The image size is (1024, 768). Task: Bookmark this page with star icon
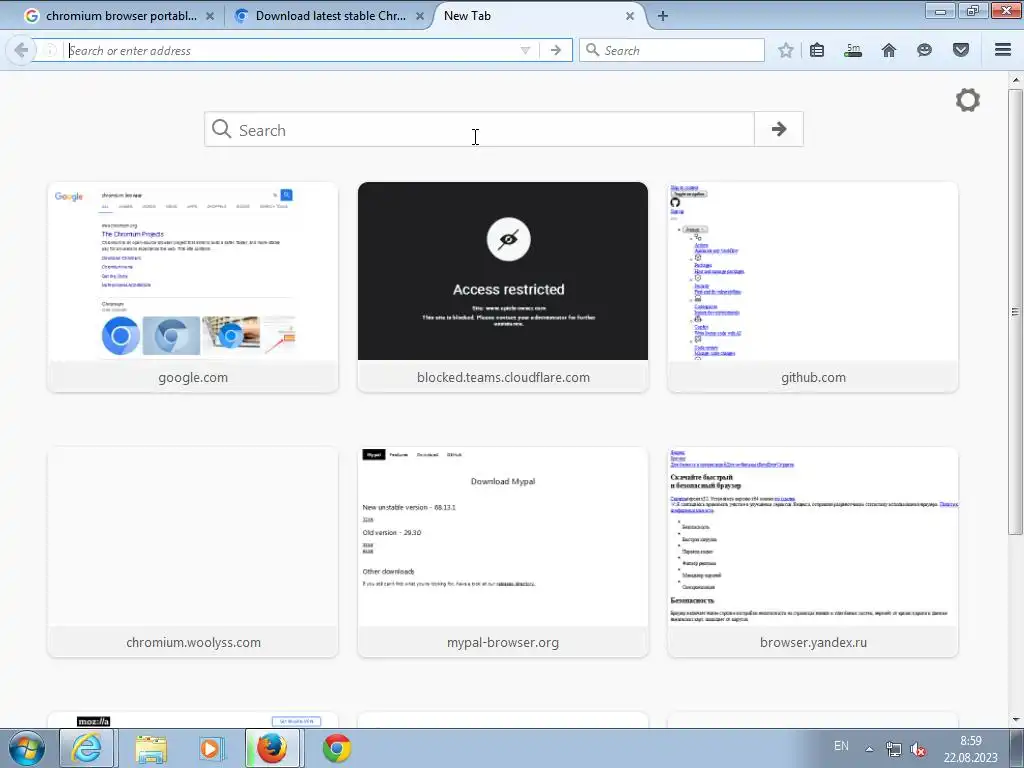(786, 50)
